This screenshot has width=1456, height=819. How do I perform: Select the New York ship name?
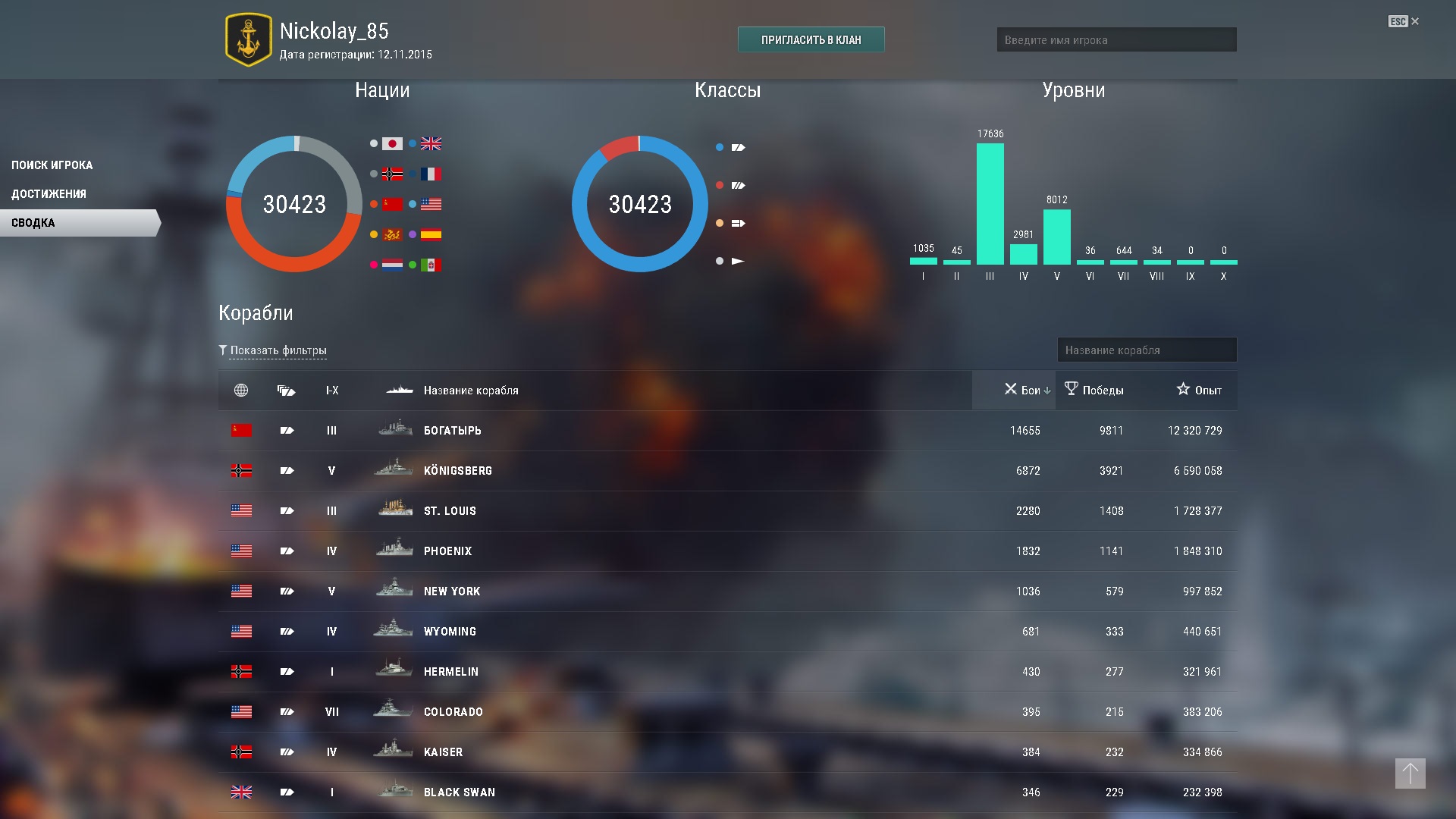pos(452,591)
